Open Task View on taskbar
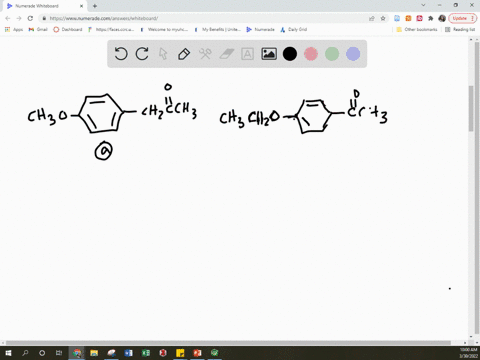 59,353
